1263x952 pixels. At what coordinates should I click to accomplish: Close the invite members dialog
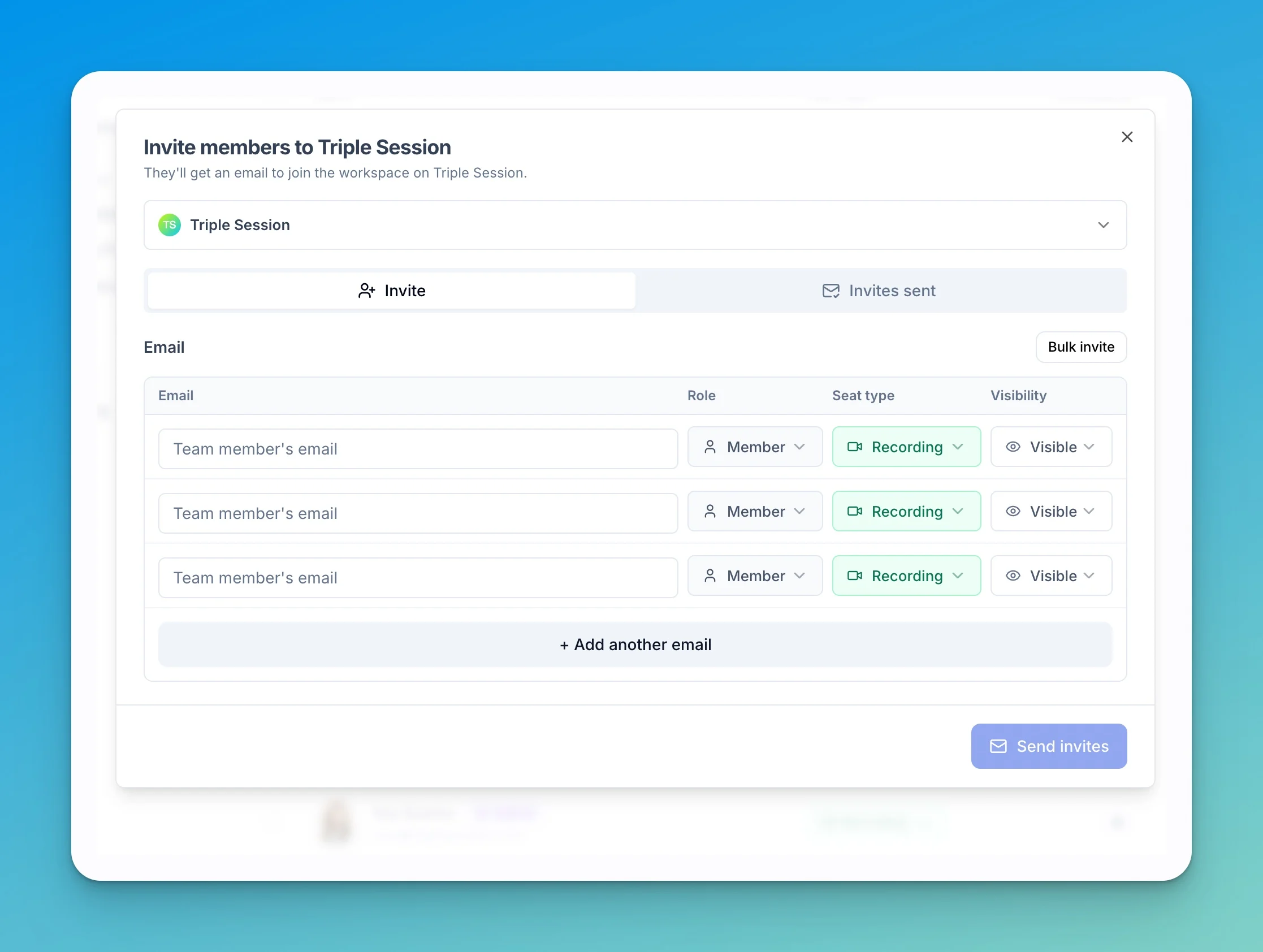1127,137
